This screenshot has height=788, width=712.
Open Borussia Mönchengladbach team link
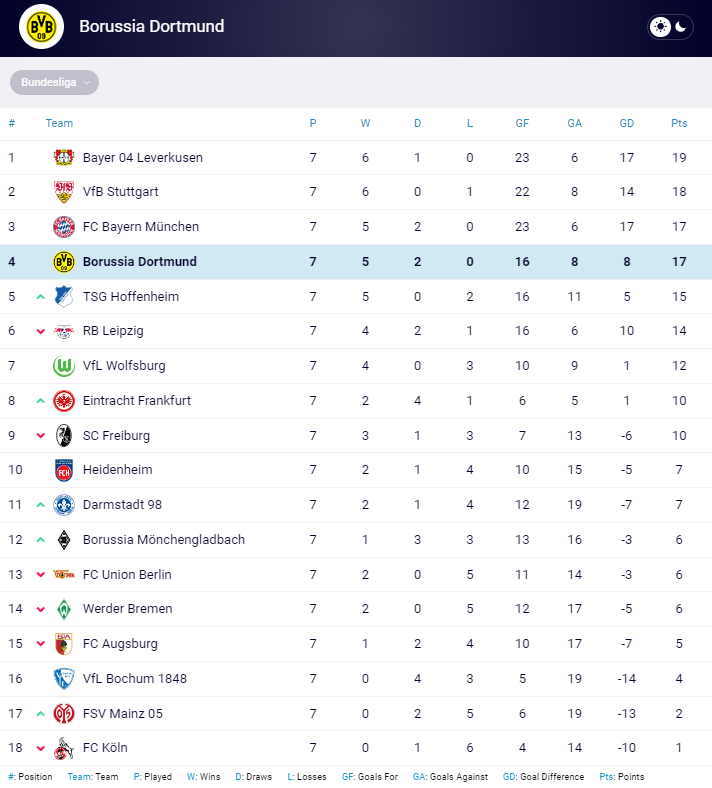pos(163,540)
